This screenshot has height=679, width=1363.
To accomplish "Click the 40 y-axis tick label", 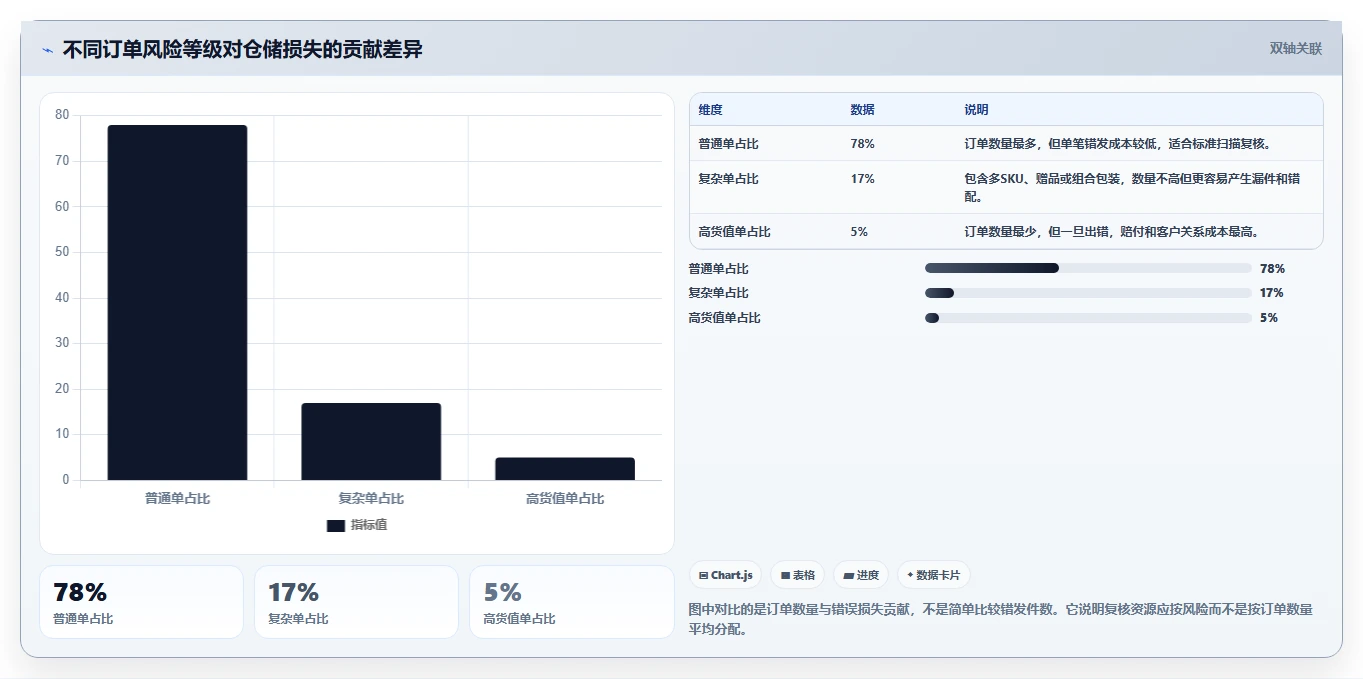I will [62, 297].
